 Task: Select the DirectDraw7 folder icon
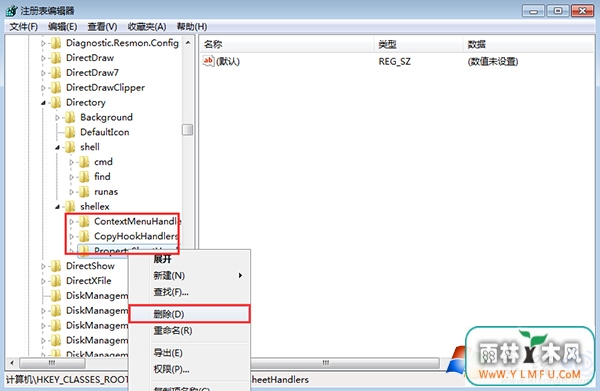tap(56, 73)
